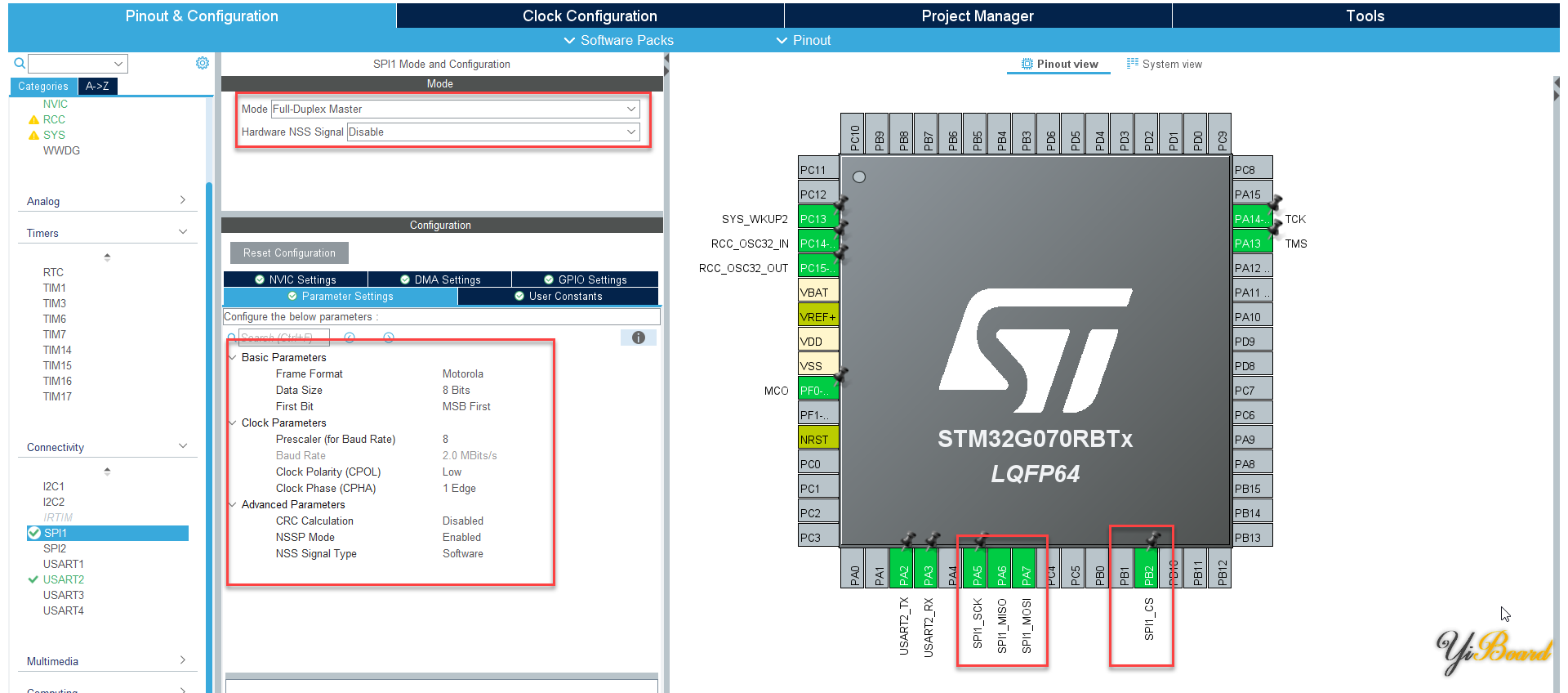Select pin PA6 on the chip
Image resolution: width=1568 pixels, height=693 pixels.
pos(1001,567)
